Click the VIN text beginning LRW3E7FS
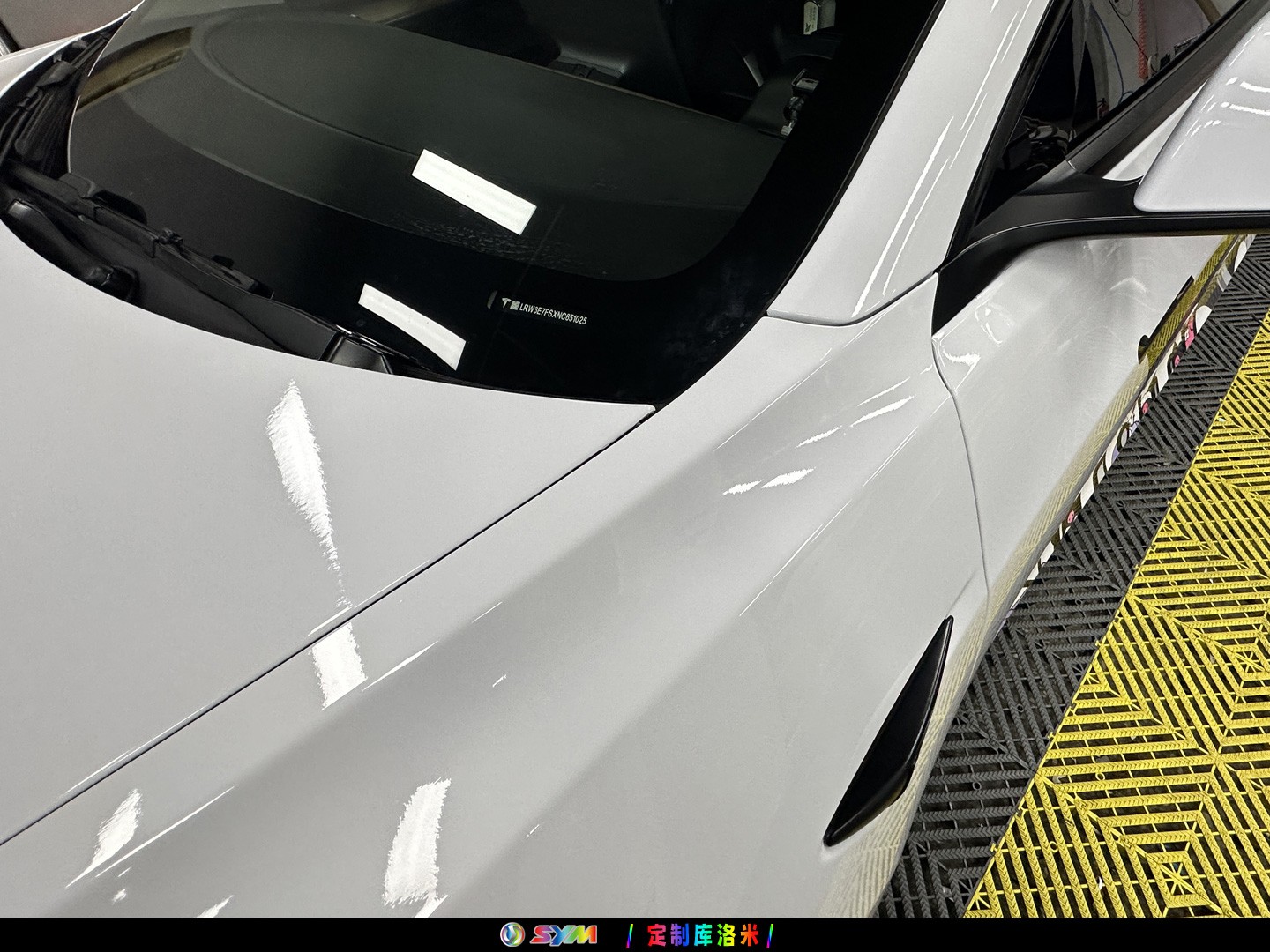1270x952 pixels. 554,314
